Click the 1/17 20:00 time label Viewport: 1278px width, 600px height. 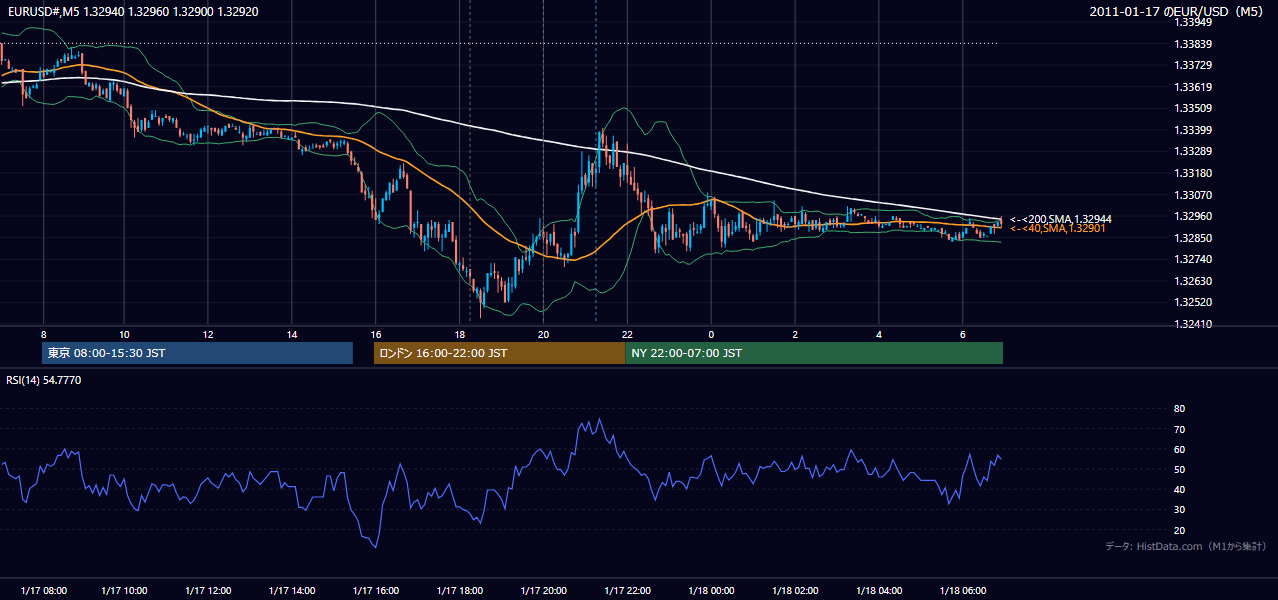tap(544, 591)
